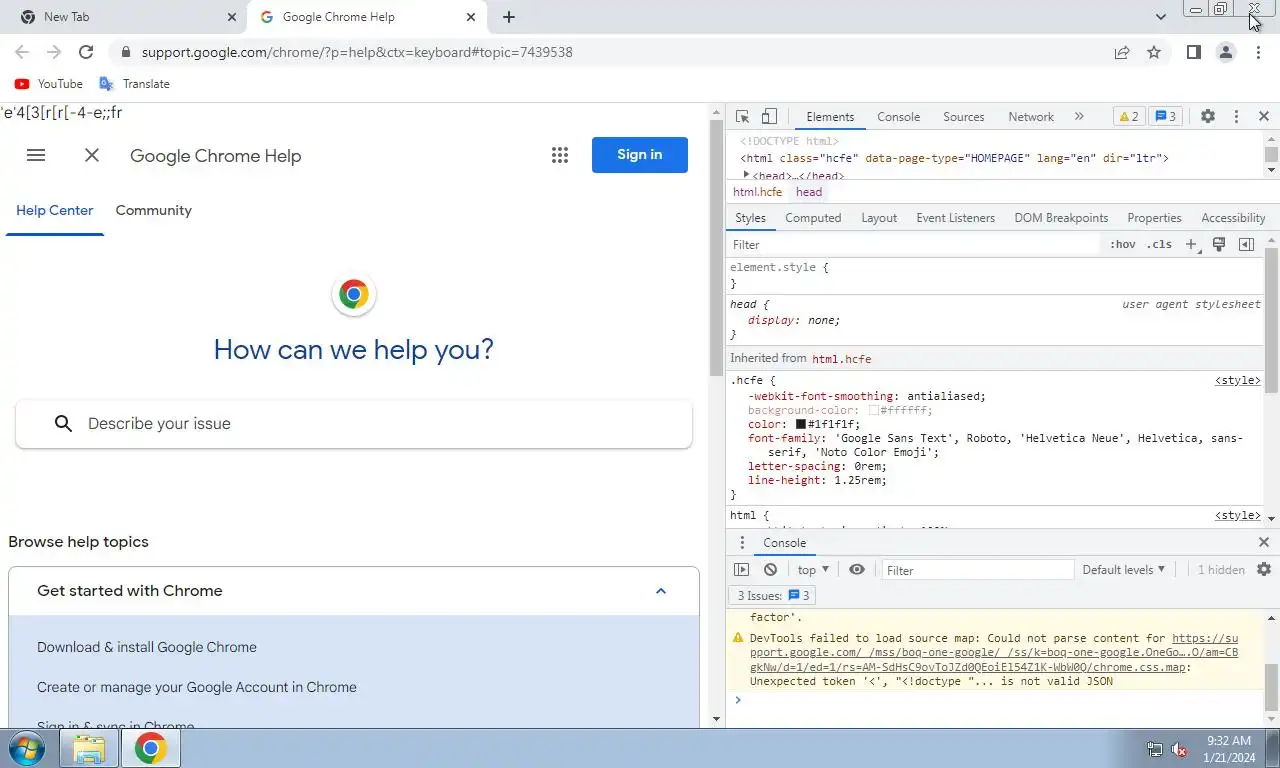Click the 3 Issues button in console
This screenshot has width=1280, height=768.
[x=773, y=596]
